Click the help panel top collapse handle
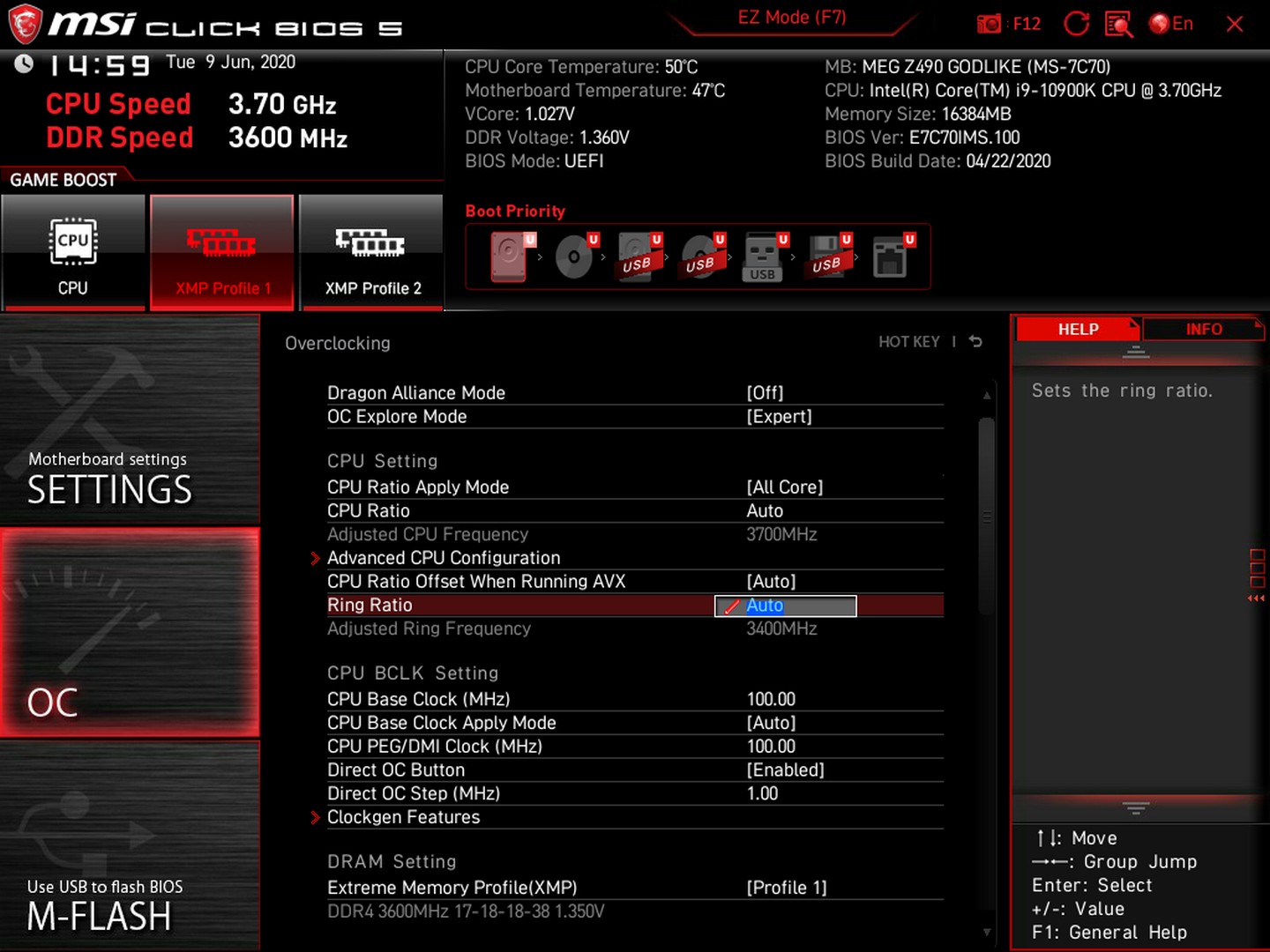The width and height of the screenshot is (1270, 952). pos(1135,352)
